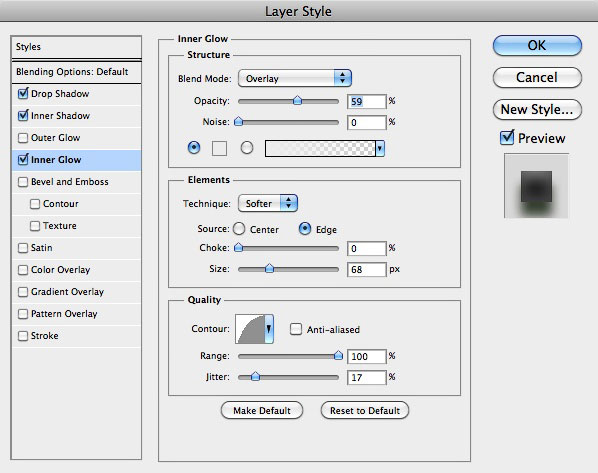Image resolution: width=598 pixels, height=473 pixels.
Task: Disable the Inner Shadow effect checkbox
Action: tap(23, 116)
